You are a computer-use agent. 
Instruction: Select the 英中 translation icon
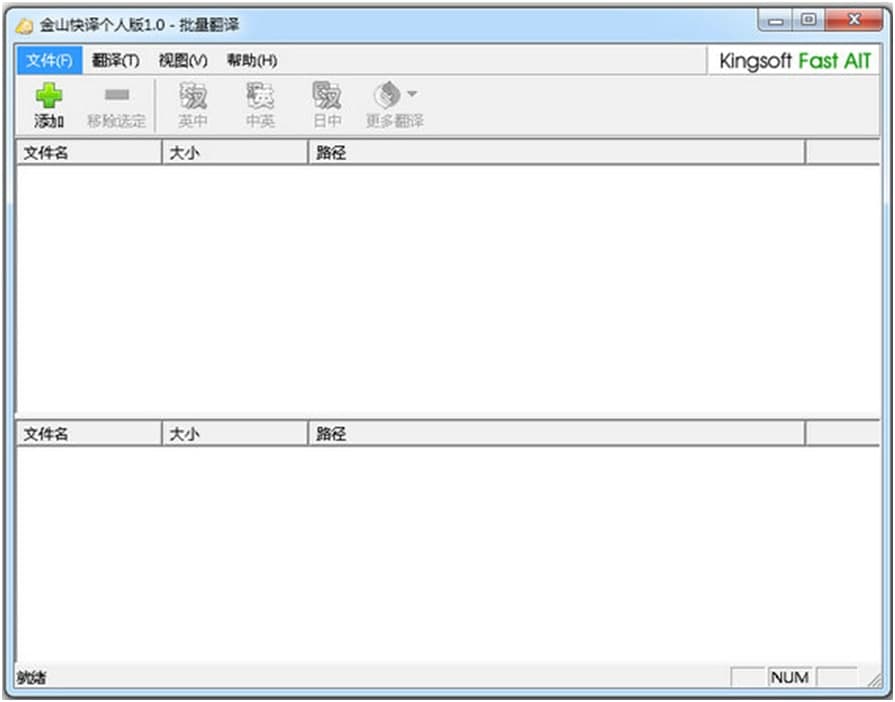pos(193,95)
